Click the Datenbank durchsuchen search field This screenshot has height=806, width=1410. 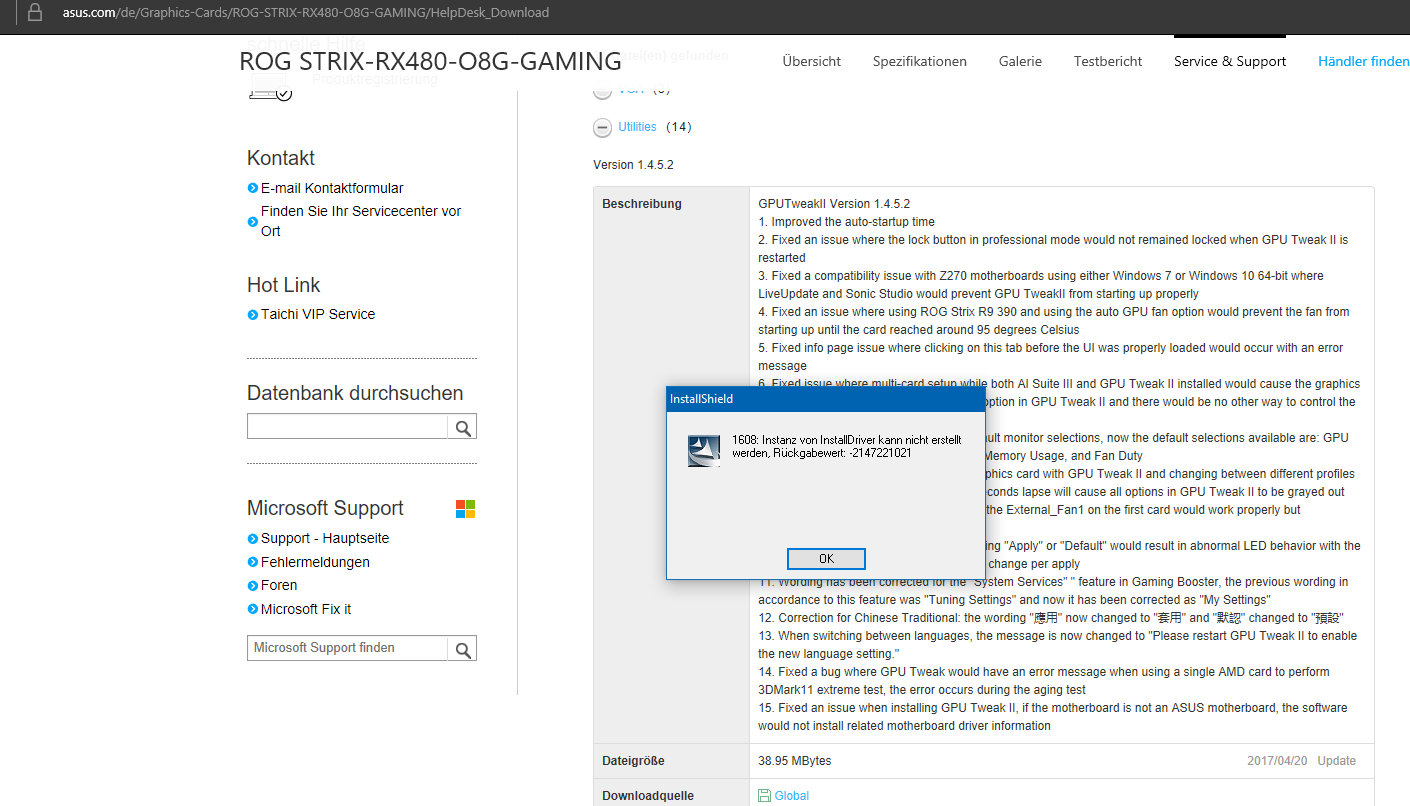[x=347, y=427]
